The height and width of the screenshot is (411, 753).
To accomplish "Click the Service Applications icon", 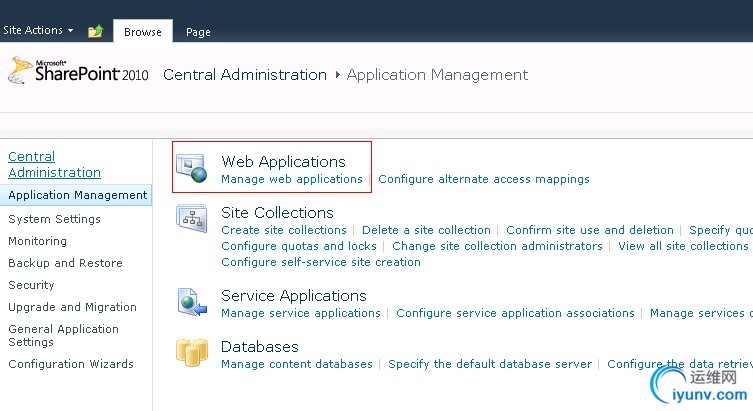I will pyautogui.click(x=191, y=300).
